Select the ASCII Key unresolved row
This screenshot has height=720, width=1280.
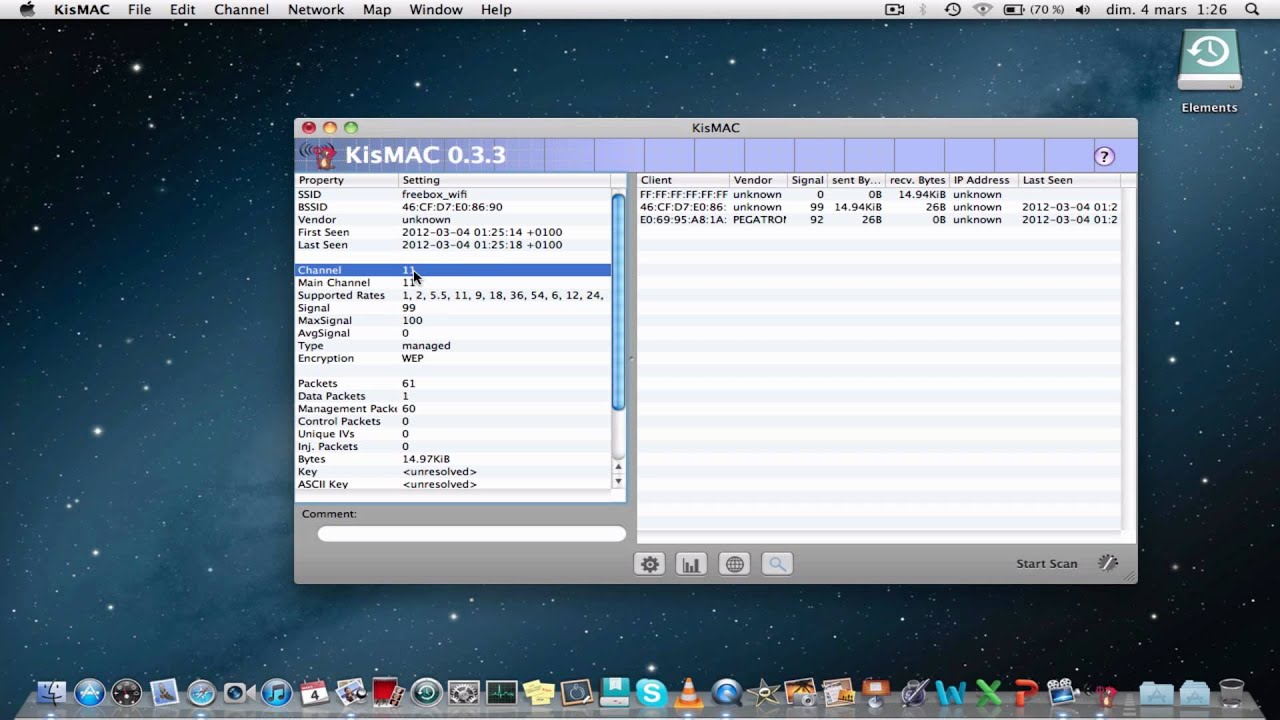(x=453, y=484)
